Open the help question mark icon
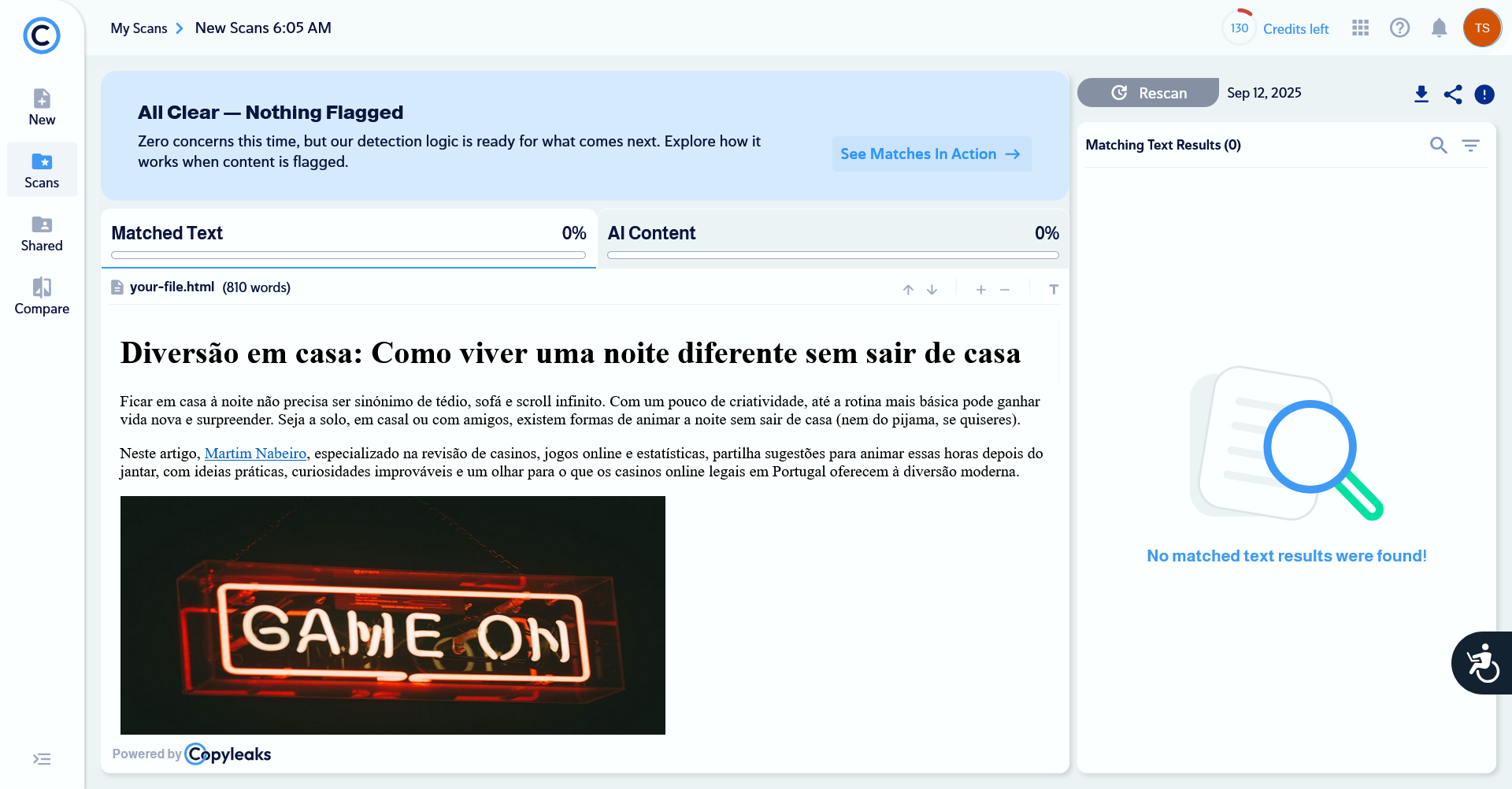 pyautogui.click(x=1399, y=28)
